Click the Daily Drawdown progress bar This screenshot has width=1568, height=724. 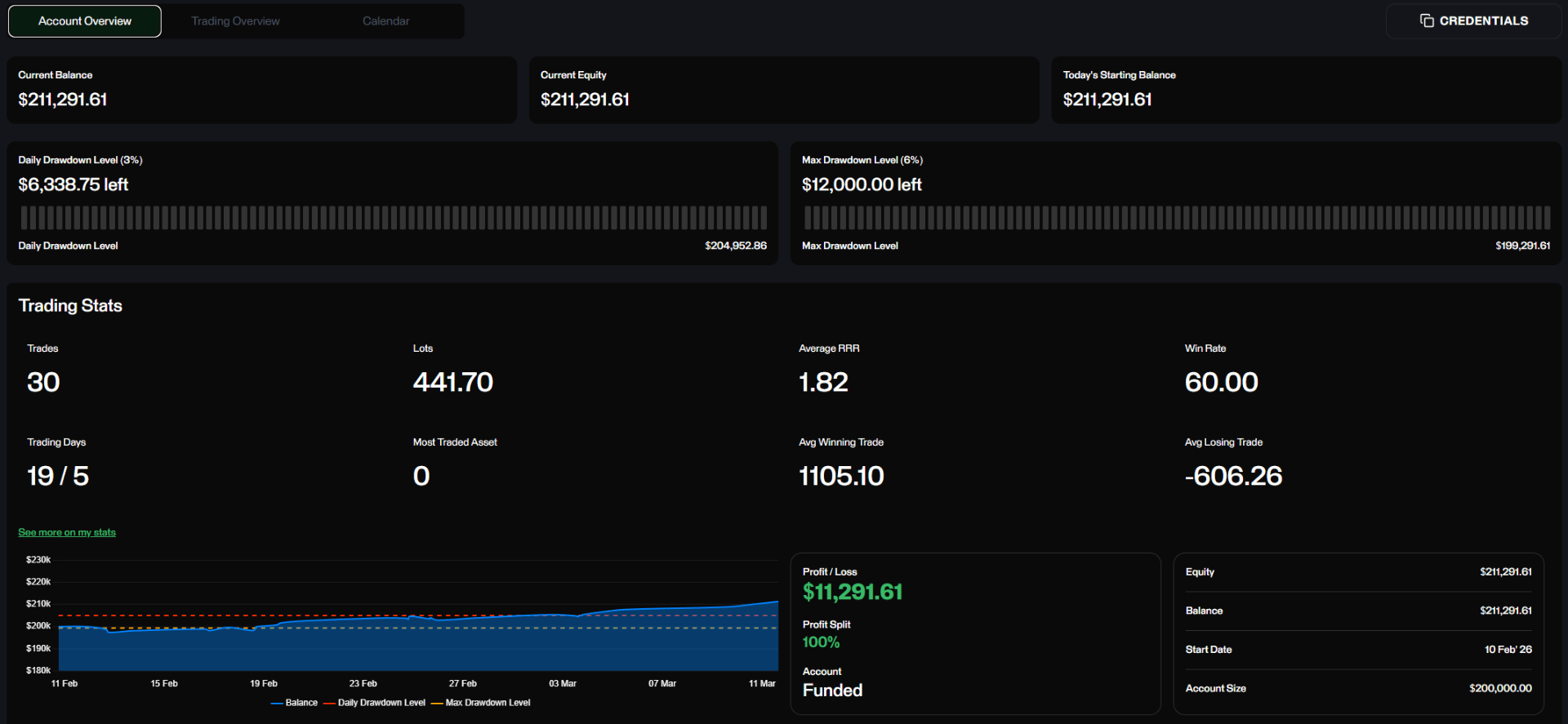click(x=393, y=218)
